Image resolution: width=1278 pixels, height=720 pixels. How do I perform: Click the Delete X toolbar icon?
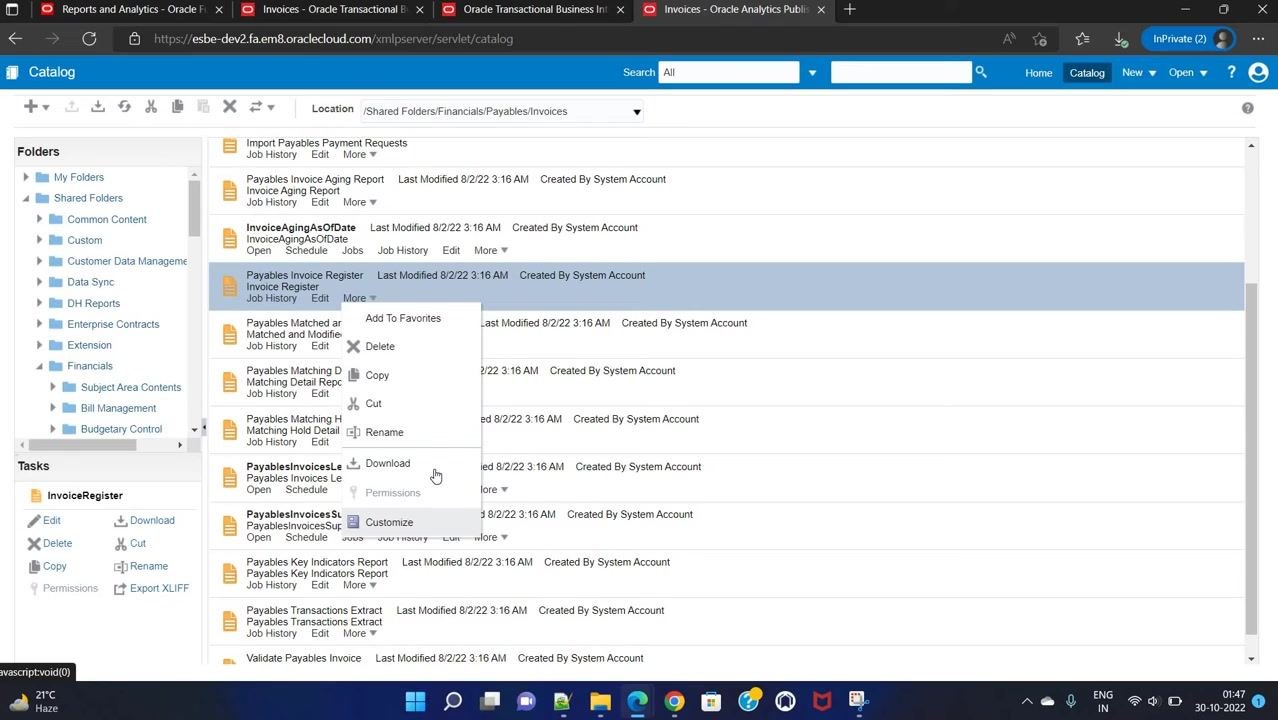[229, 106]
